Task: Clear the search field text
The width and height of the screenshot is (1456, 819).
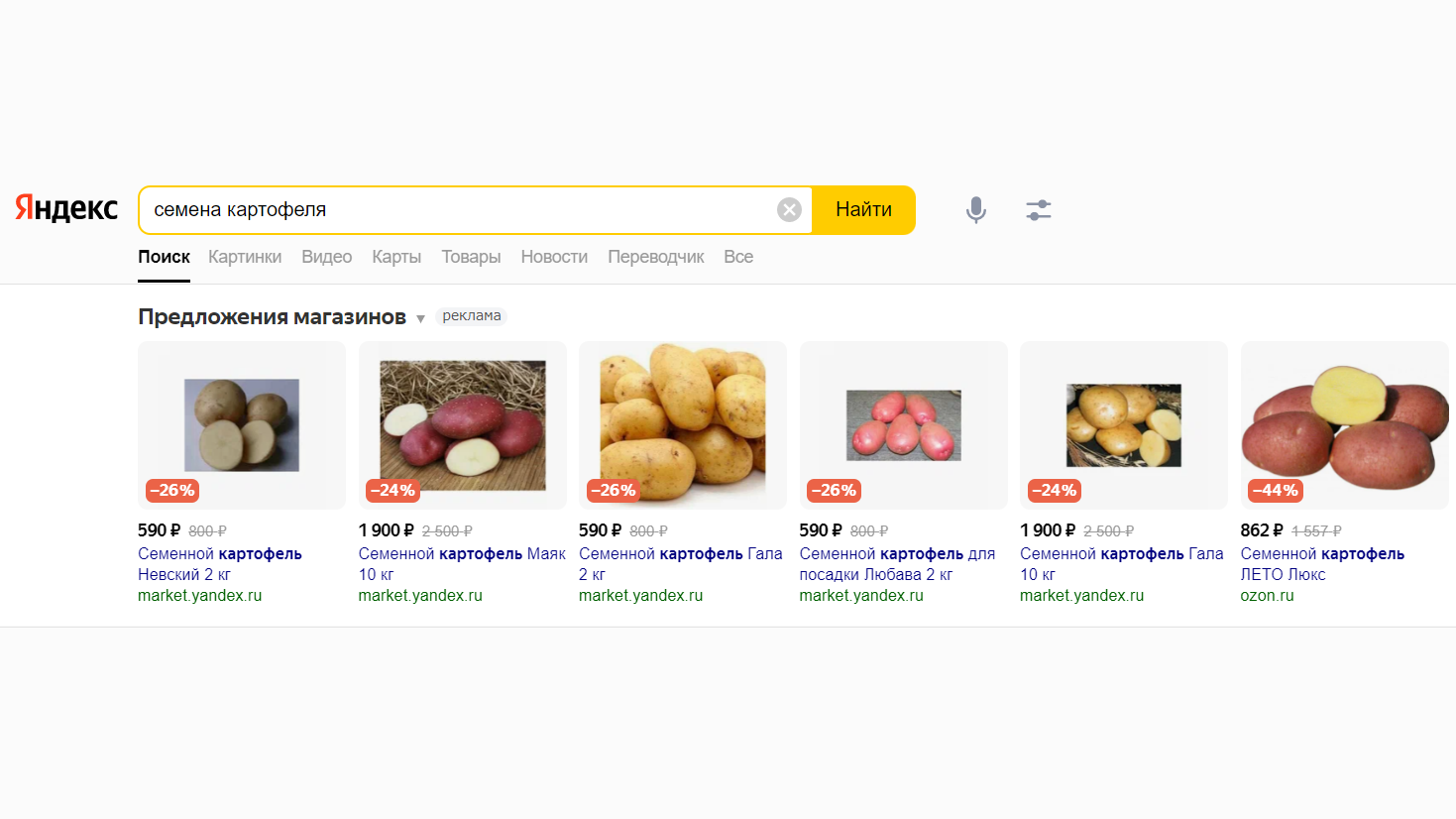Action: (789, 209)
